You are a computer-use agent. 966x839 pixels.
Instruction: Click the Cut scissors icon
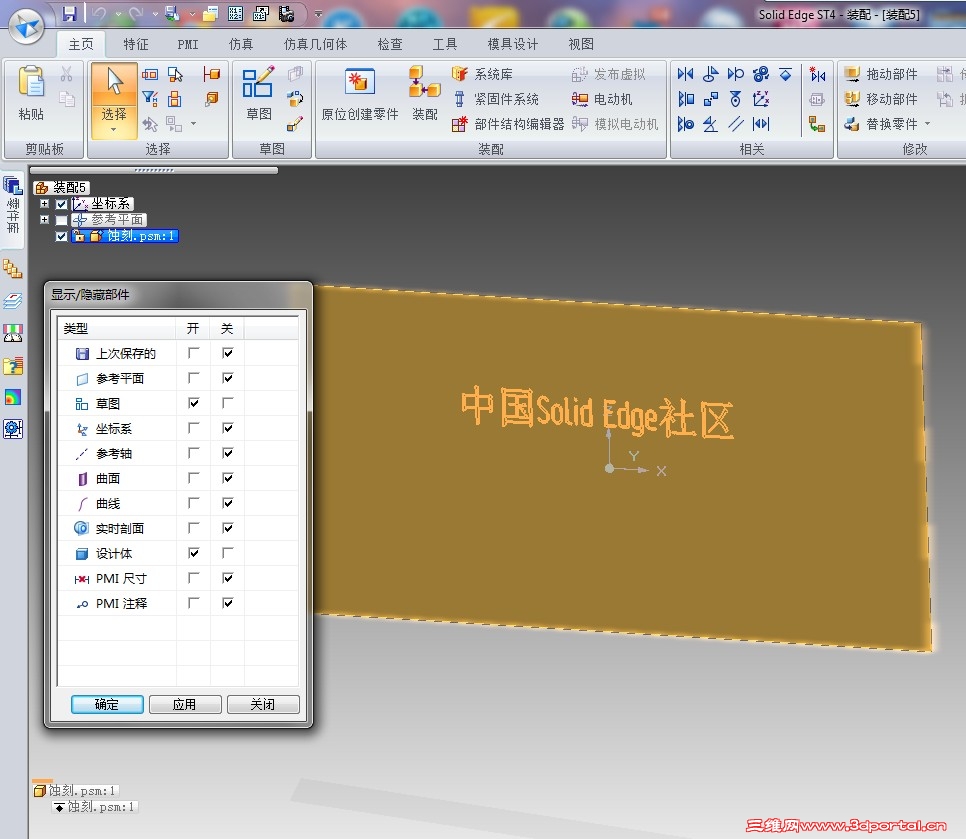click(x=67, y=74)
